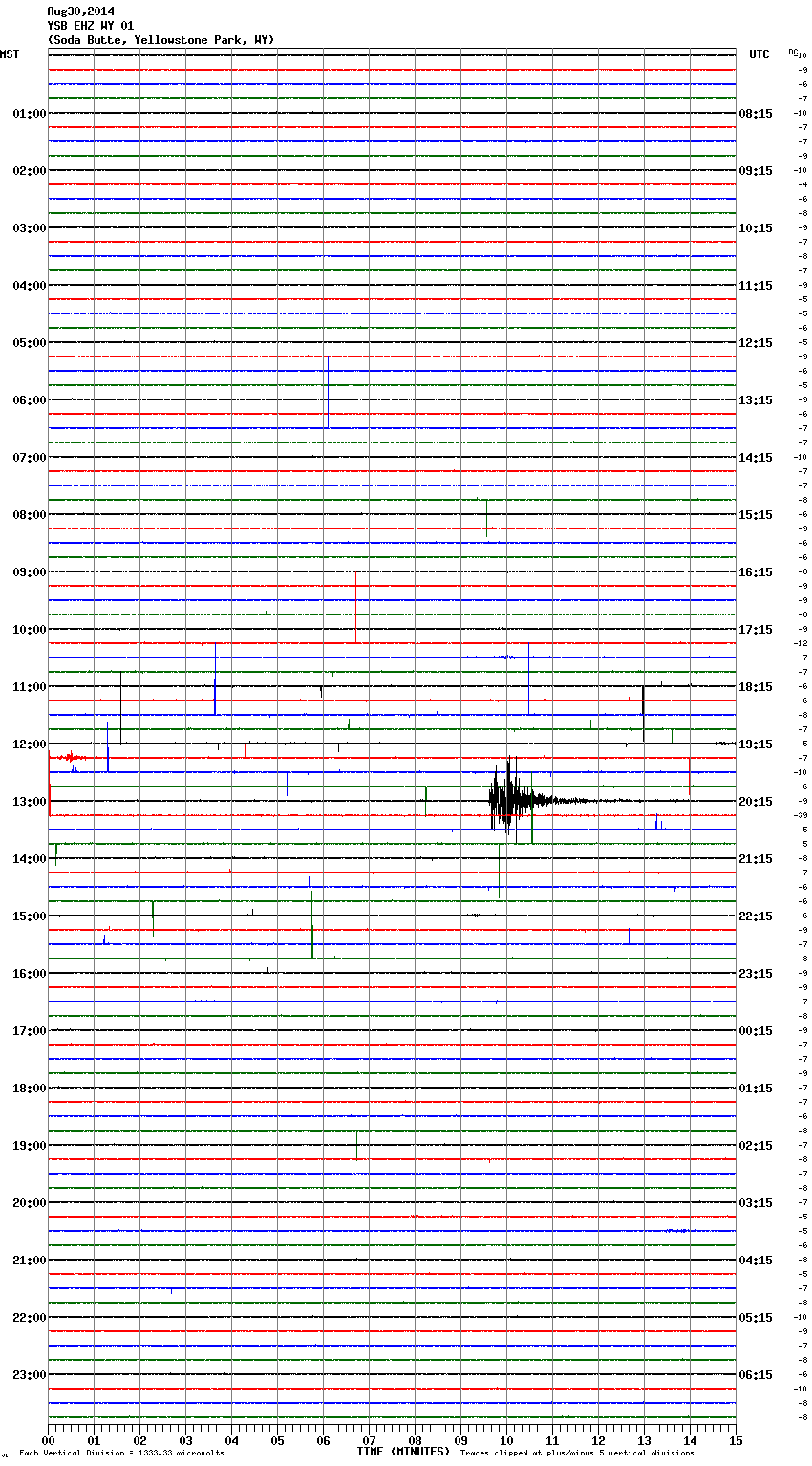This screenshot has height=1466, width=812.
Task: Click the UTC timezone header
Action: 759,54
